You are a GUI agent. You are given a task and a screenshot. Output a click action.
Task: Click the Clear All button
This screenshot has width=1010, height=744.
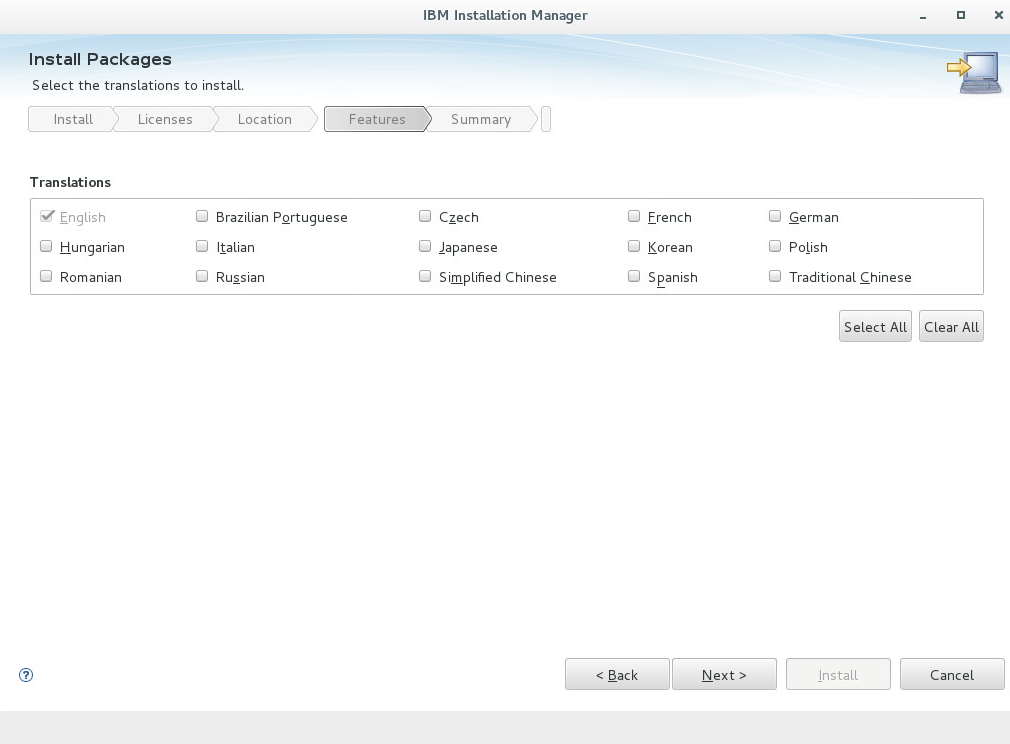pos(951,327)
